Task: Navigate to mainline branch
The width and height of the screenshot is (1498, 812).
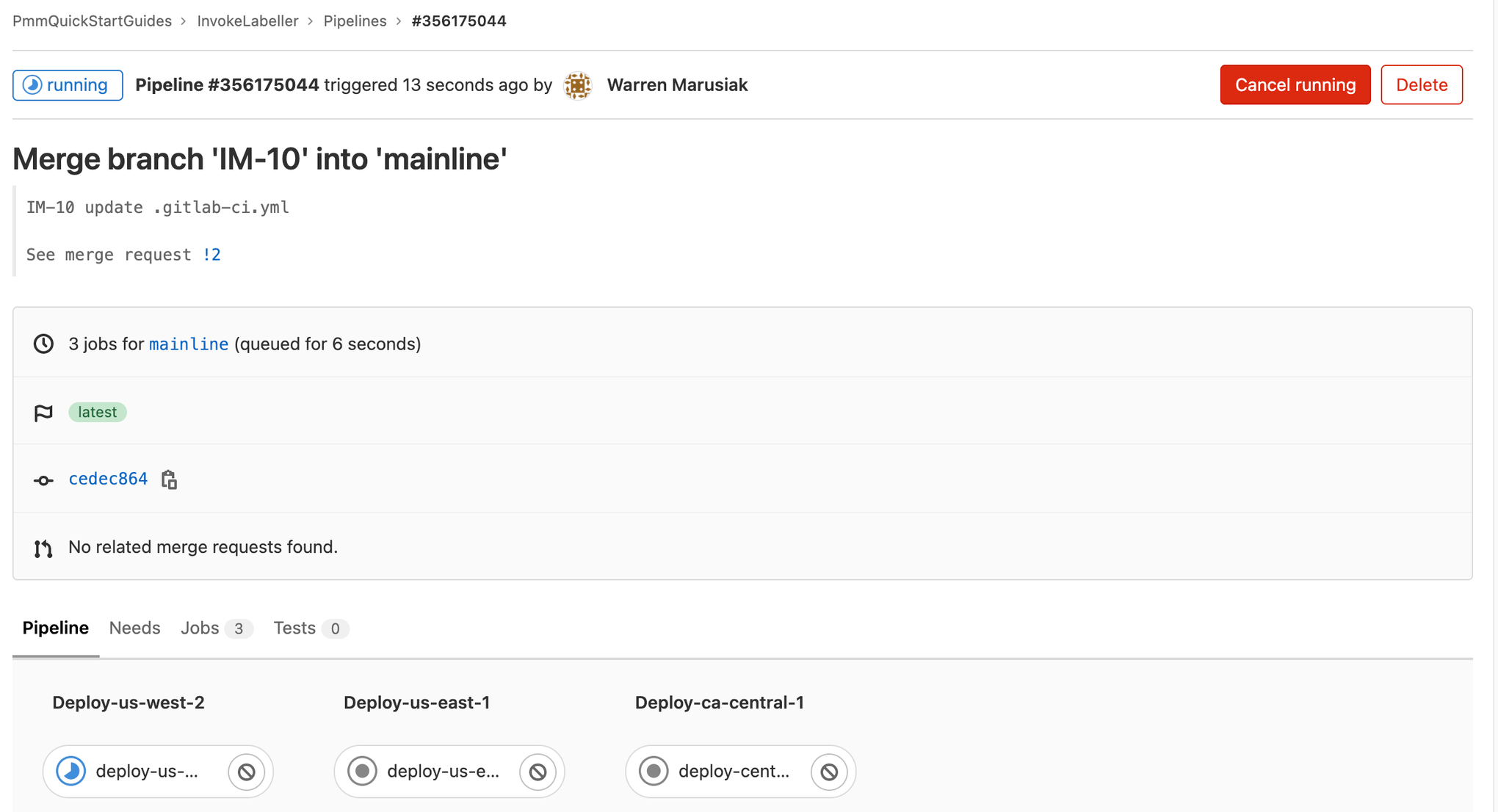Action: point(189,343)
